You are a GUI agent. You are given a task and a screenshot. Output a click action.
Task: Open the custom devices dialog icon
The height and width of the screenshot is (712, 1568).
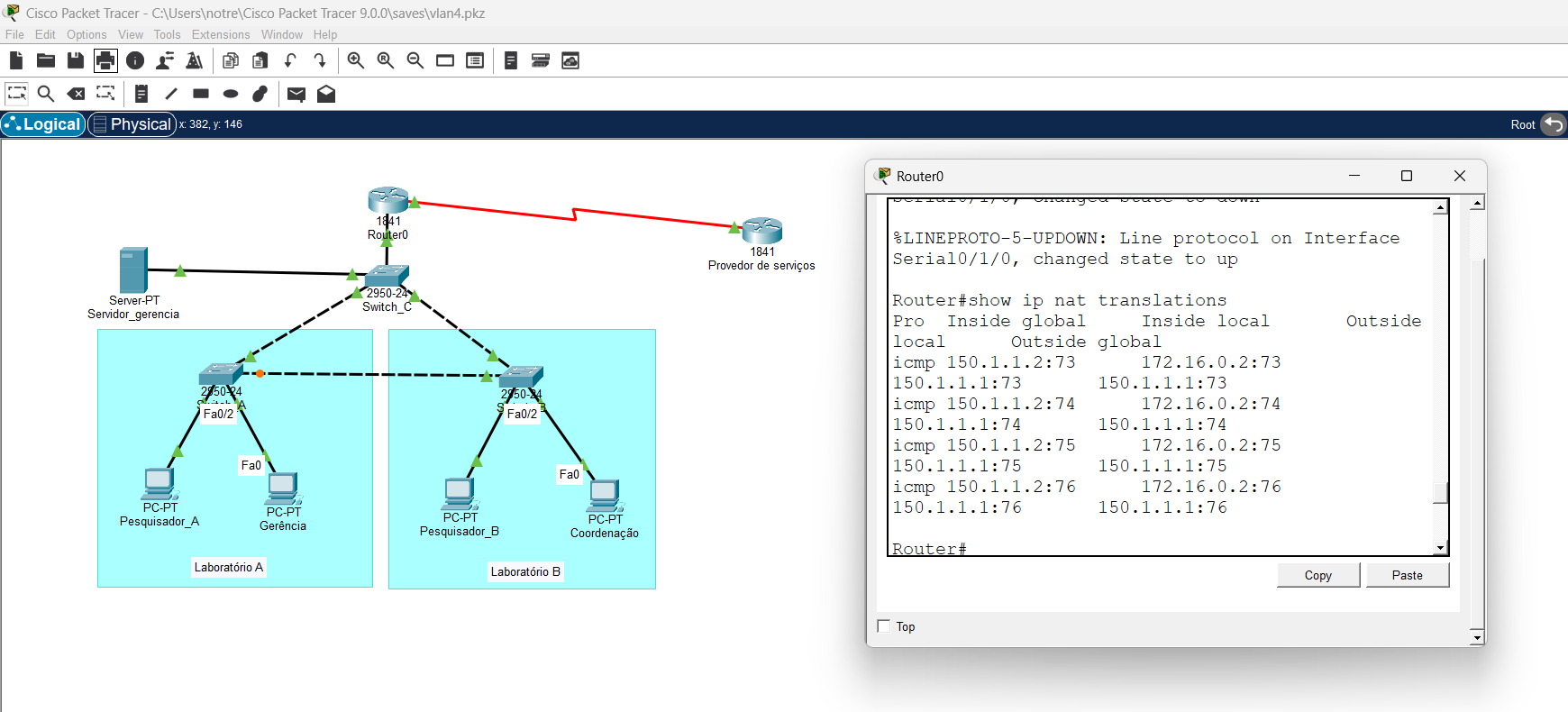tap(475, 60)
